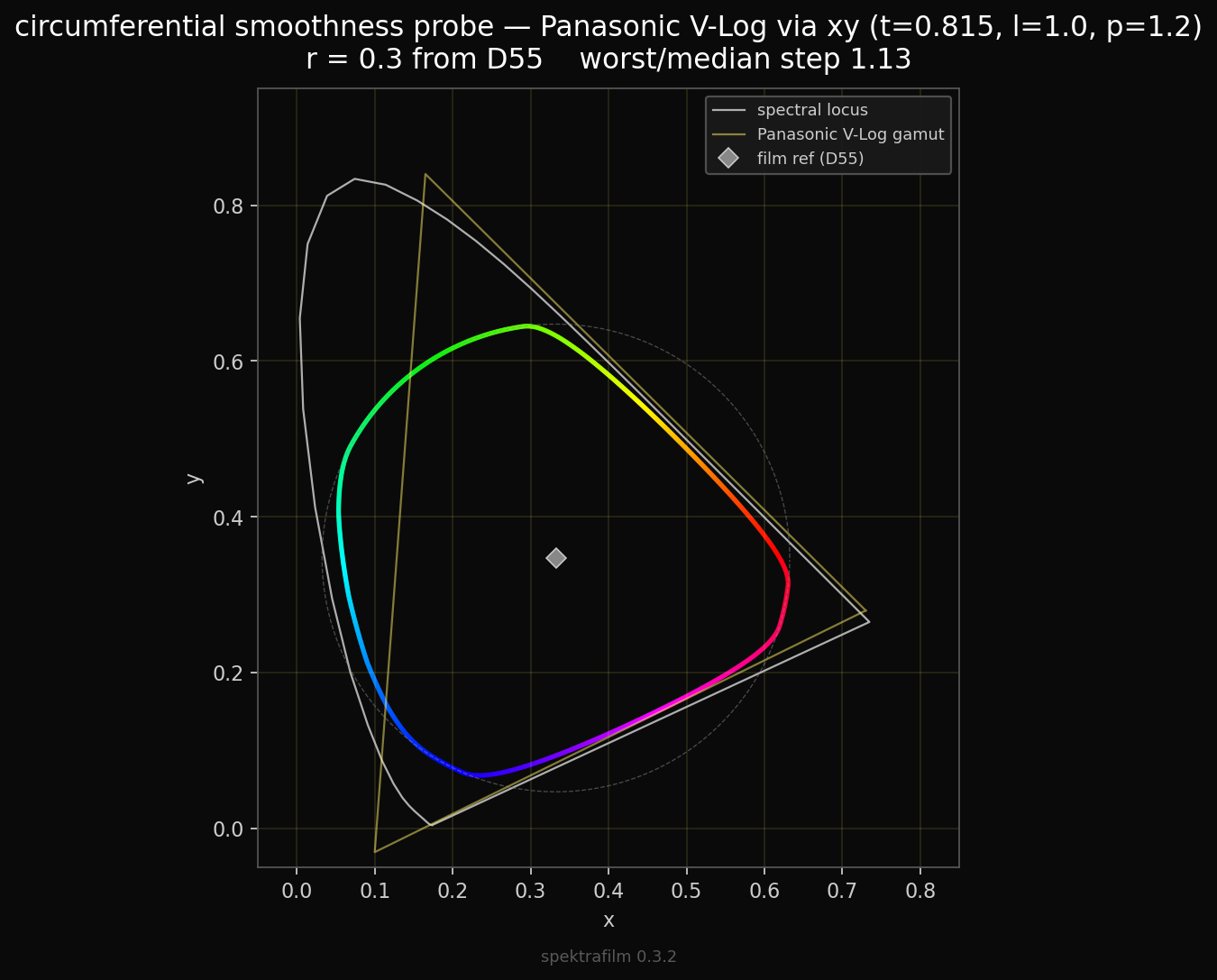Click the film ref D55 diamond marker
Screen dimensions: 1217x980
point(556,558)
